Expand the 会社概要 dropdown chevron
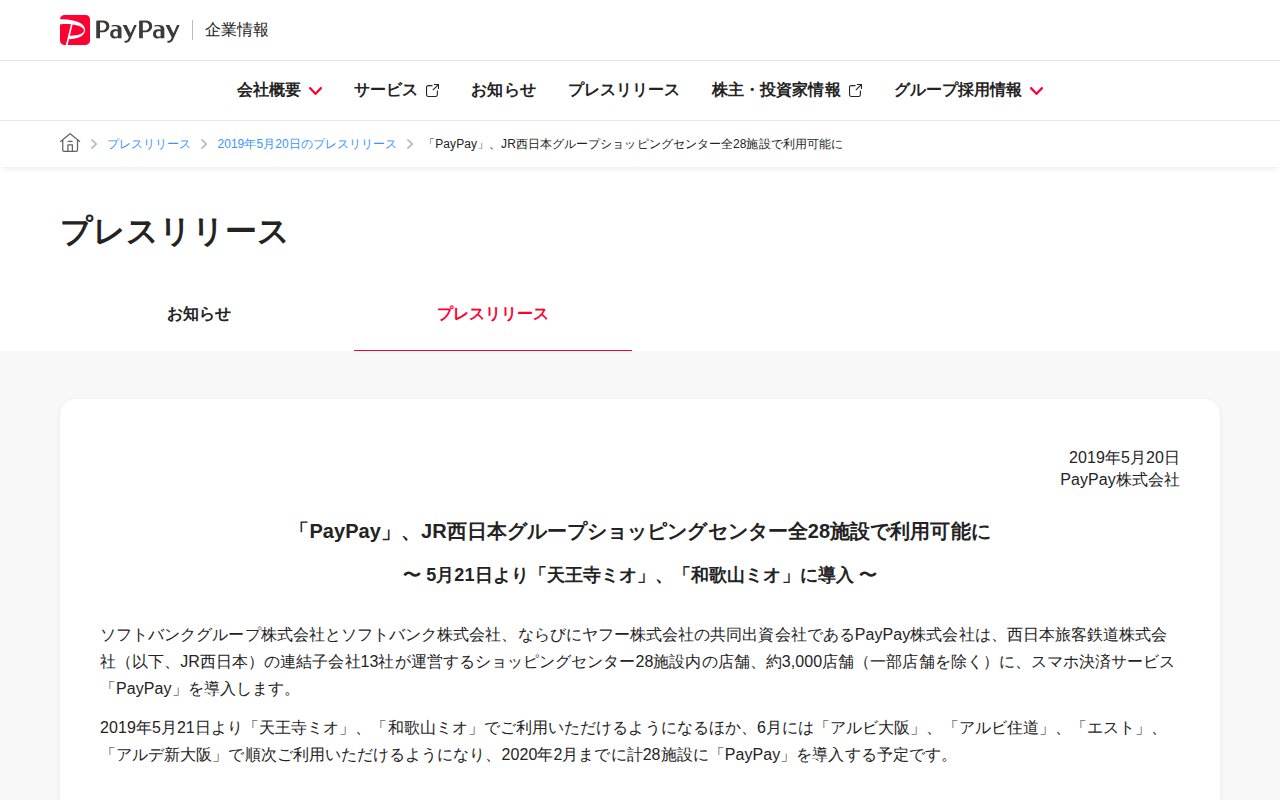This screenshot has width=1280, height=800. (315, 91)
